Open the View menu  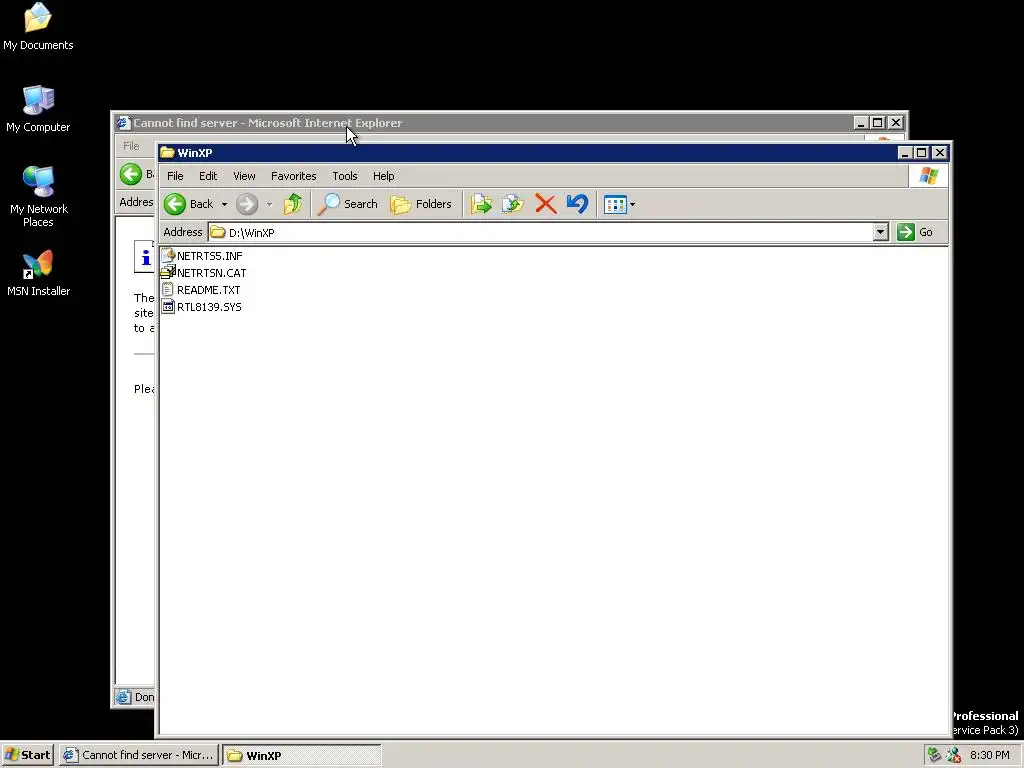[244, 176]
